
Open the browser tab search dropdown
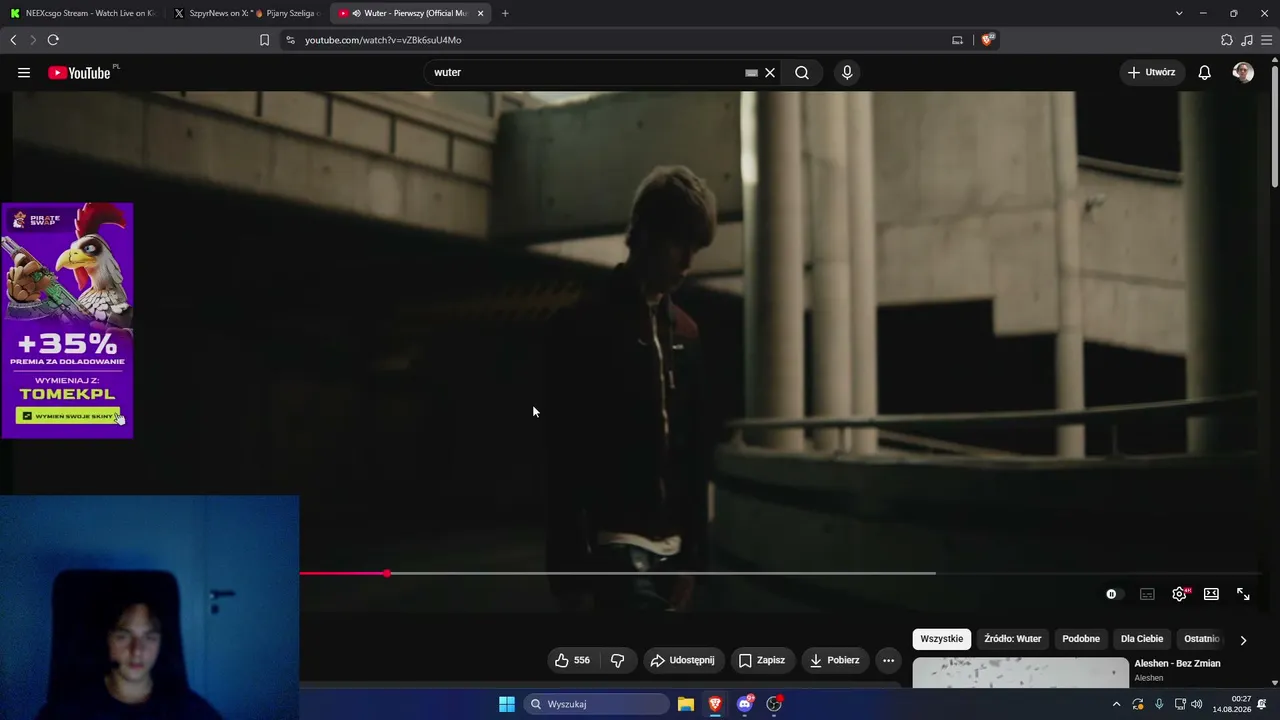[x=1179, y=13]
